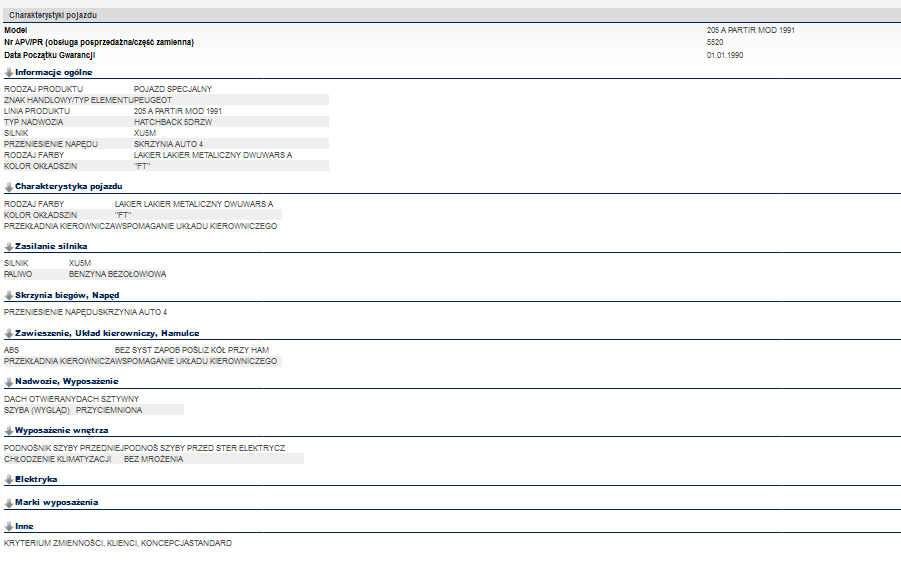Click the arrow icon beside Nadwozie, Wyposażenie
This screenshot has width=901, height=575.
click(9, 382)
